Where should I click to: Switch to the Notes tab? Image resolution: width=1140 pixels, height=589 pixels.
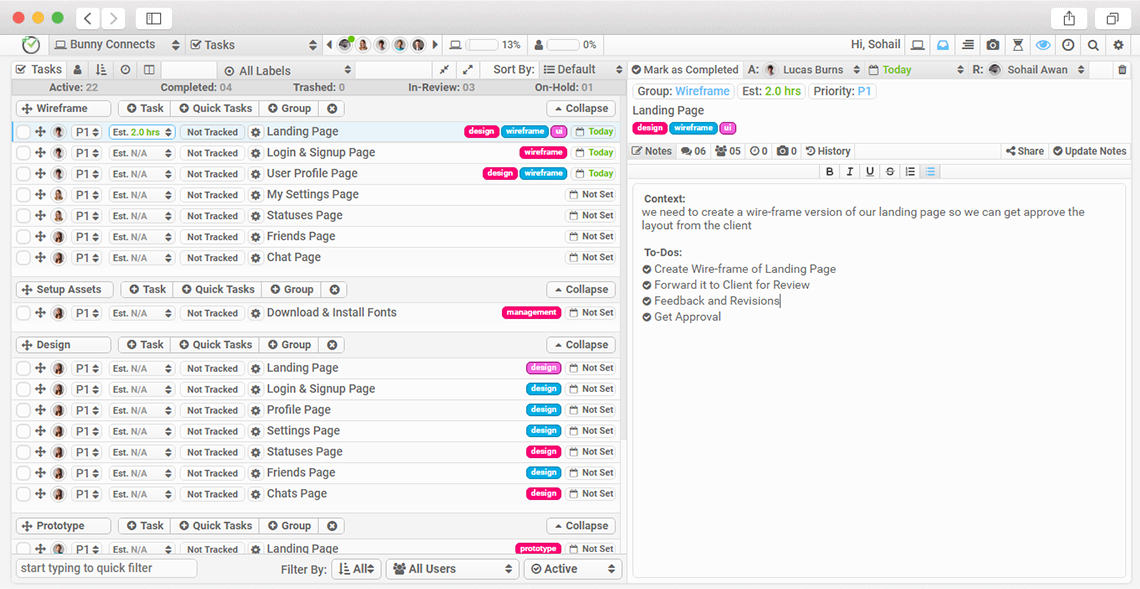click(x=652, y=151)
